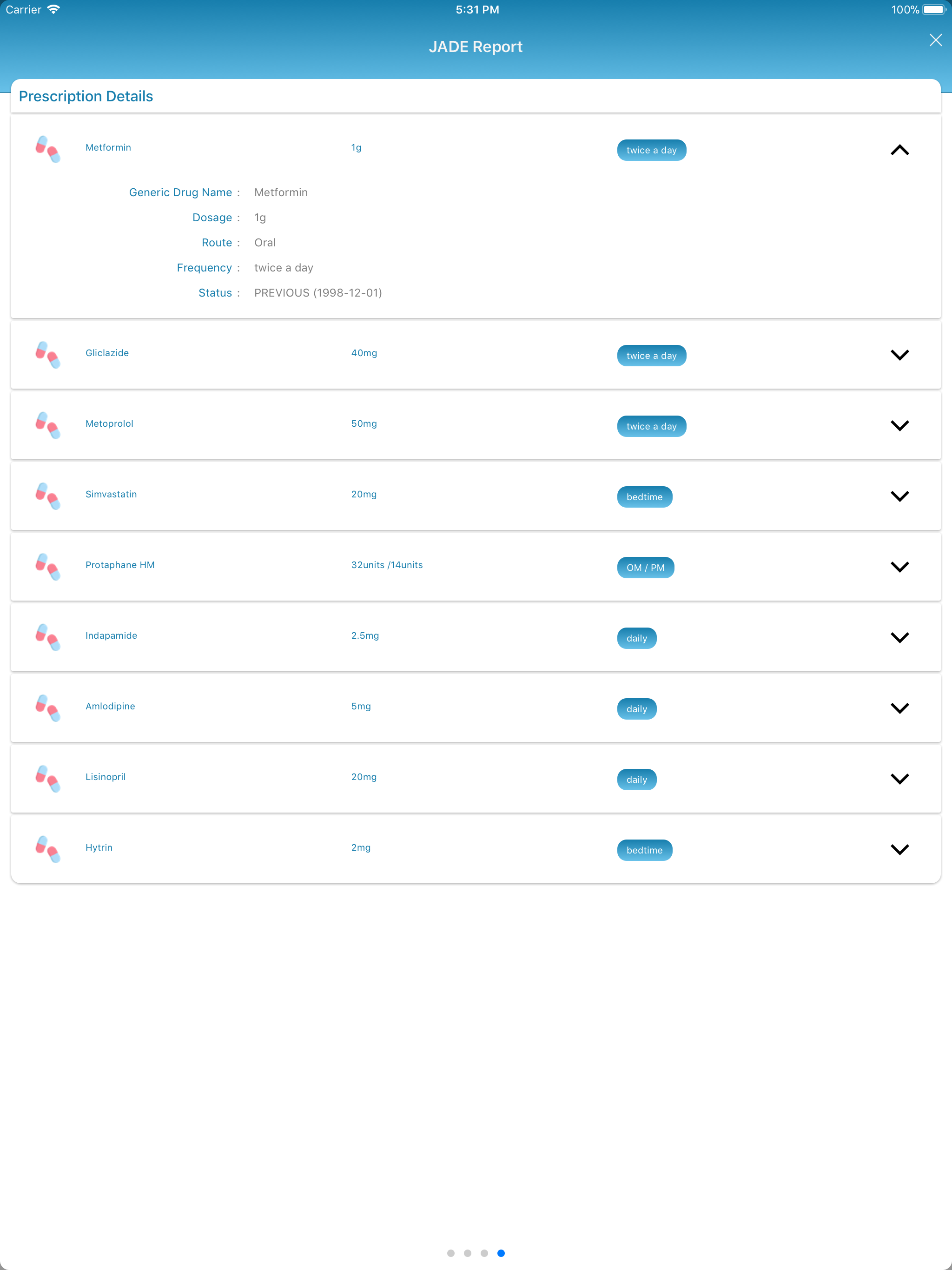Toggle the 'bedtime' badge on Simvastatin

click(645, 496)
